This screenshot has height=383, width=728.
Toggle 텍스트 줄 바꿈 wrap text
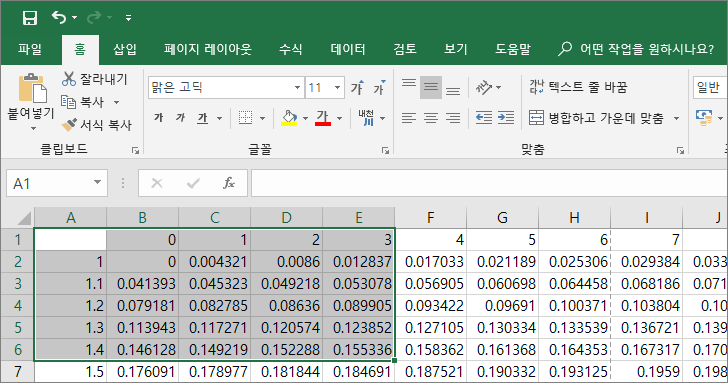click(x=578, y=87)
